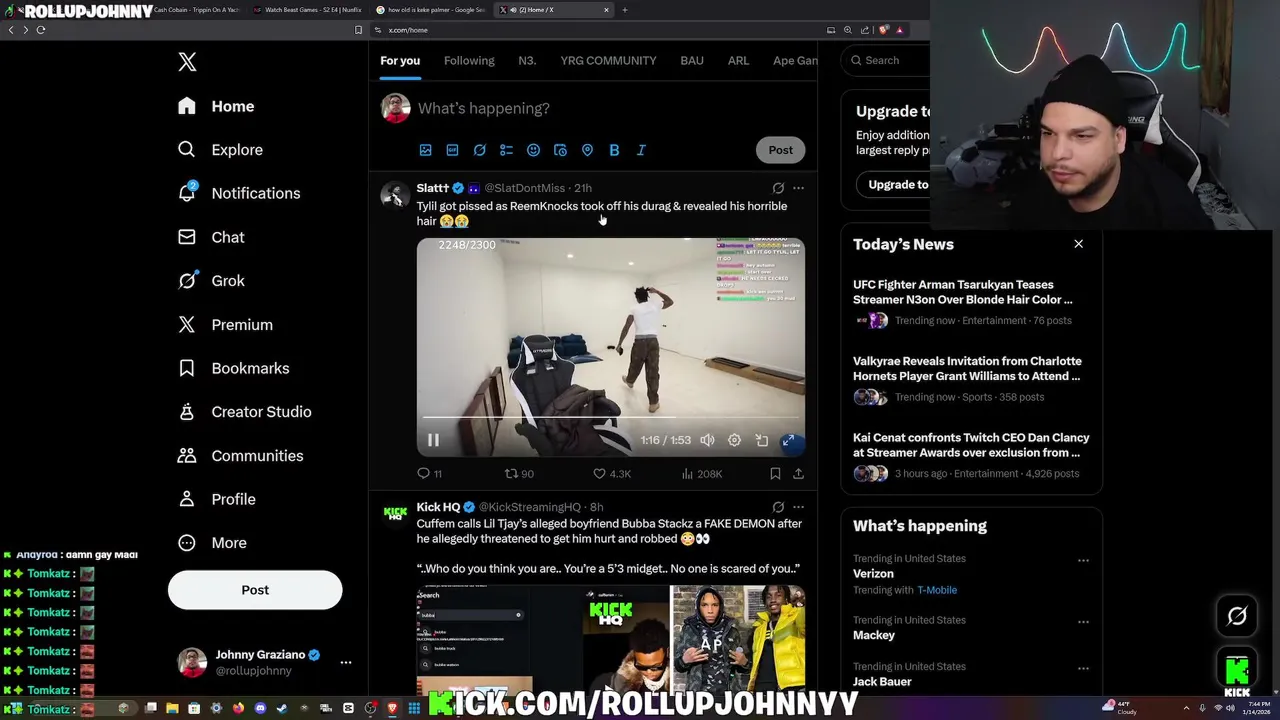
Task: Switch to the Following tab
Action: coord(469,61)
